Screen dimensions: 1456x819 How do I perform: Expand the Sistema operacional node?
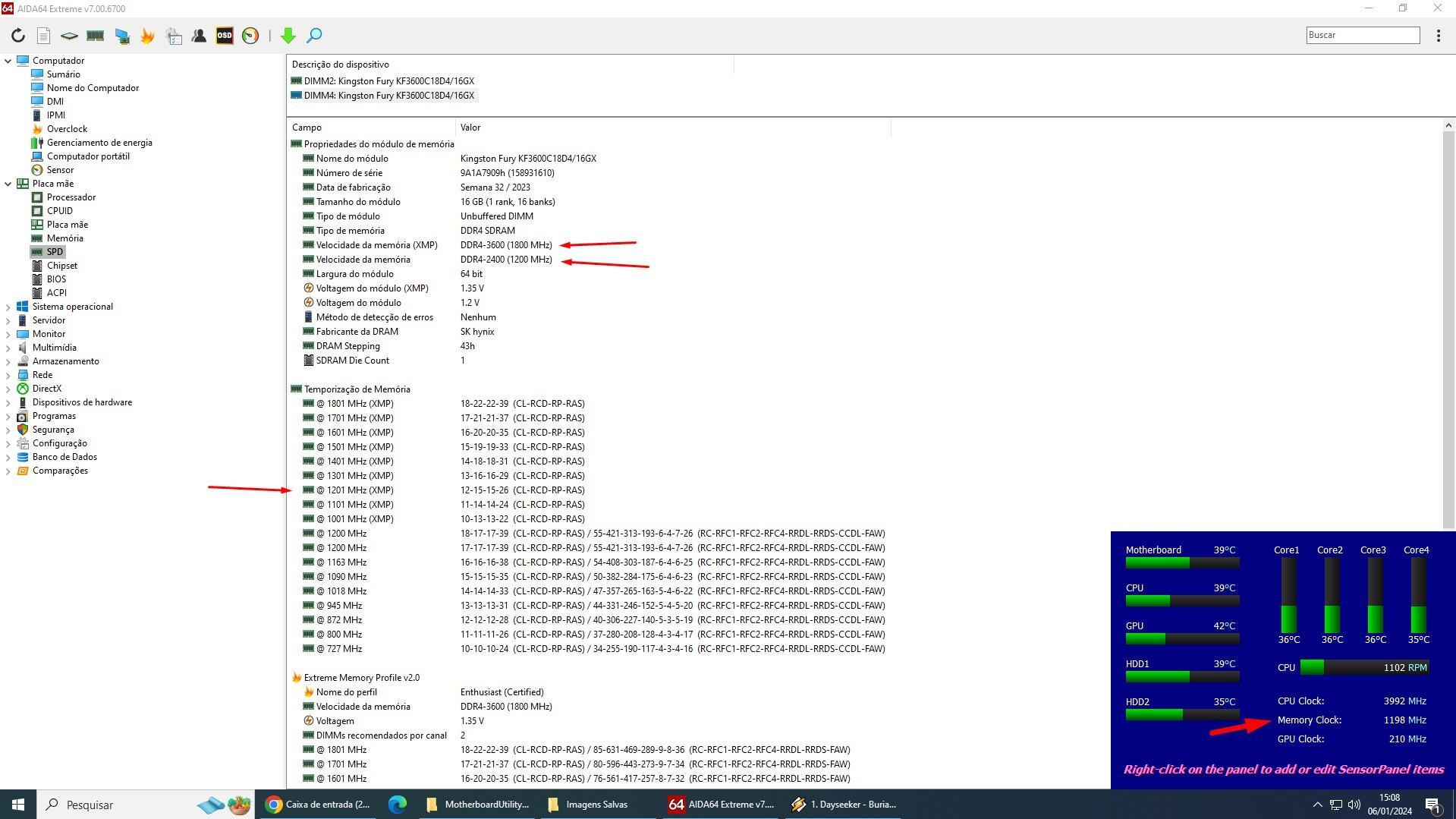tap(8, 307)
